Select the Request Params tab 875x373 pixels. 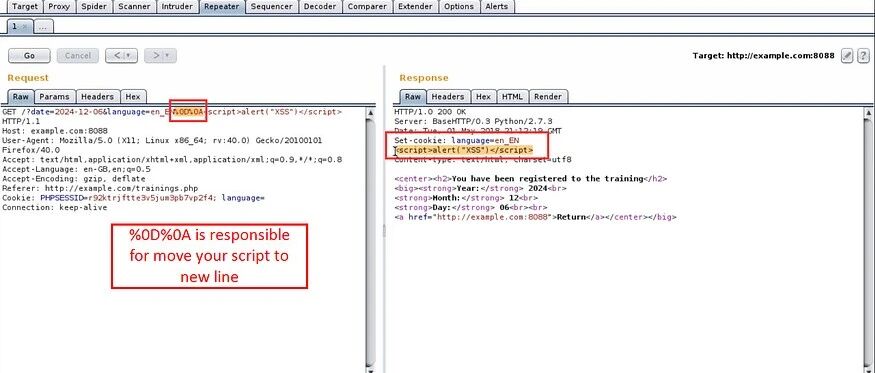54,97
